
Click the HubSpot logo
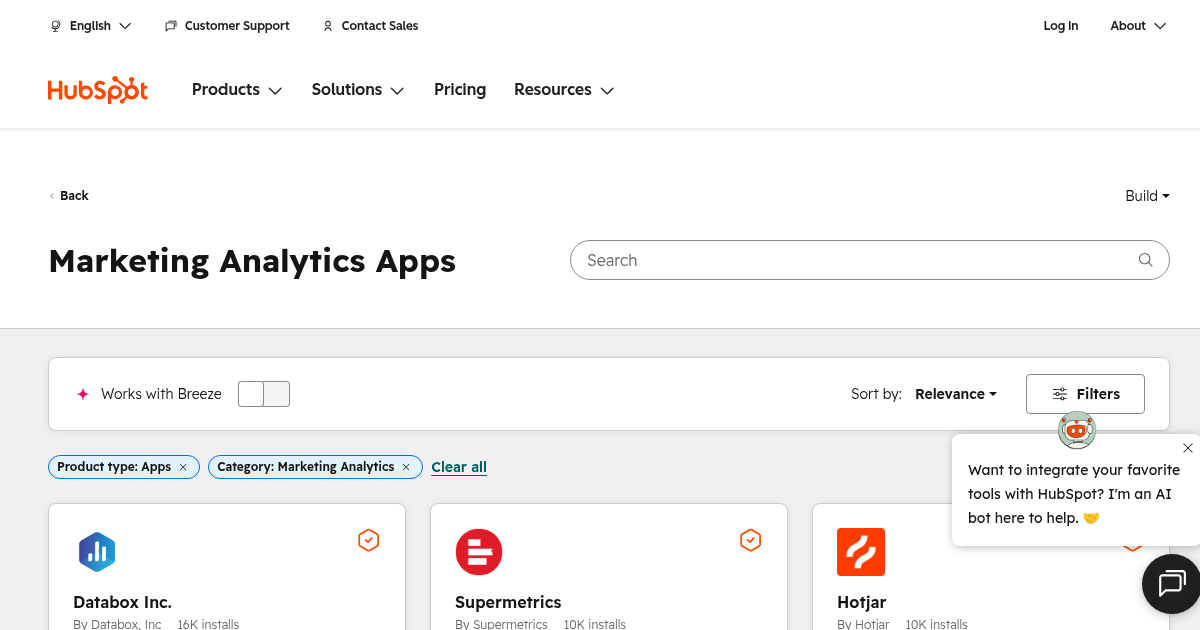pyautogui.click(x=98, y=90)
